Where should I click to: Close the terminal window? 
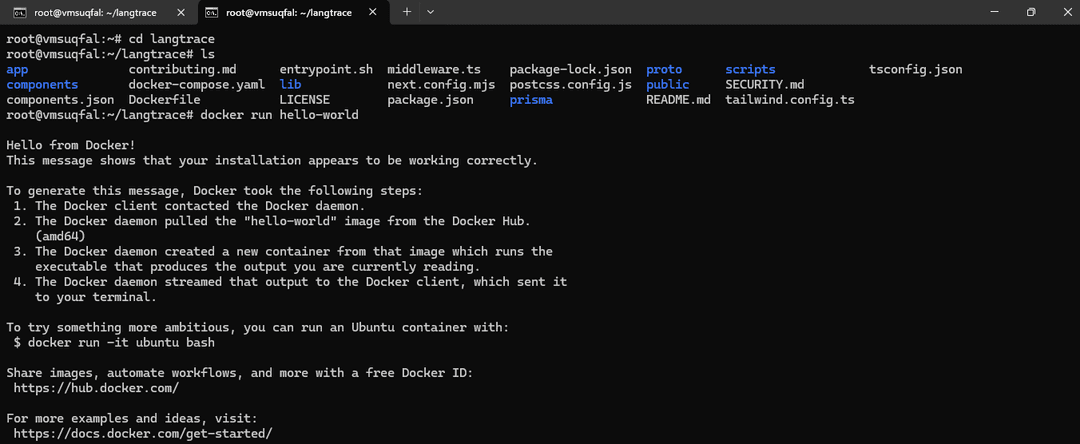[x=1064, y=12]
